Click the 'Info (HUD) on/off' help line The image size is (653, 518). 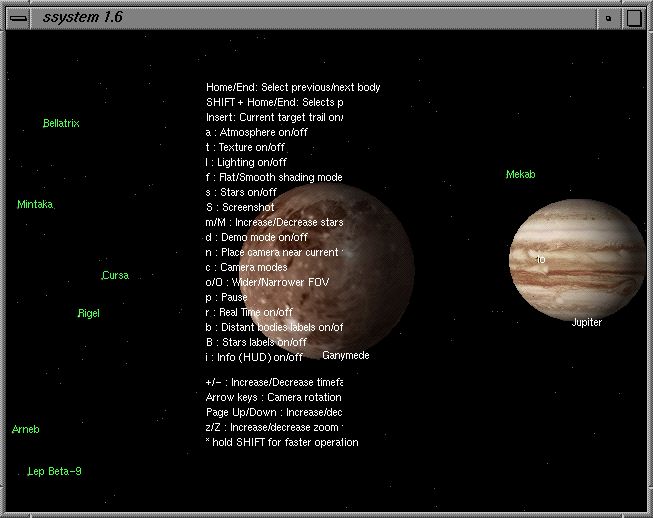[x=255, y=357]
